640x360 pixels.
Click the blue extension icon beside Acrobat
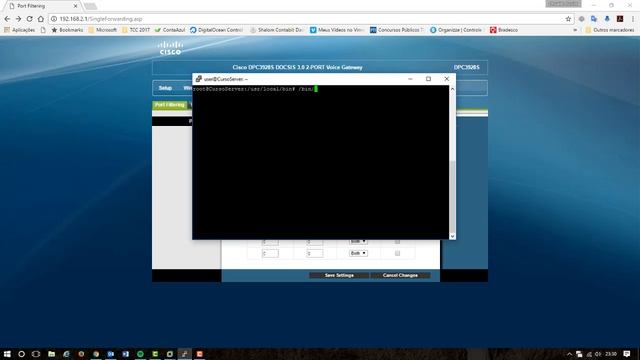pyautogui.click(x=607, y=19)
